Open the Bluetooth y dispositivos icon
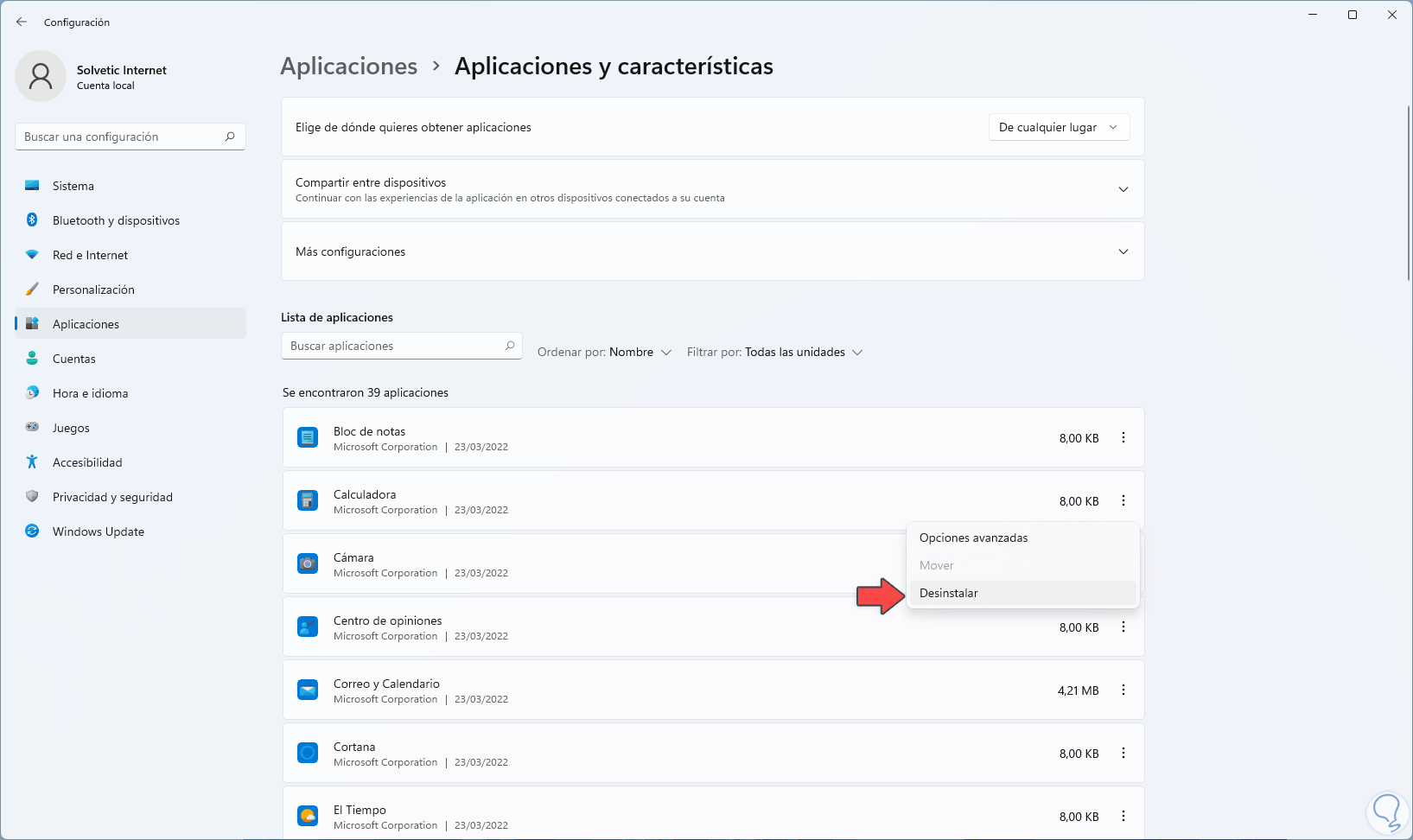 (32, 220)
